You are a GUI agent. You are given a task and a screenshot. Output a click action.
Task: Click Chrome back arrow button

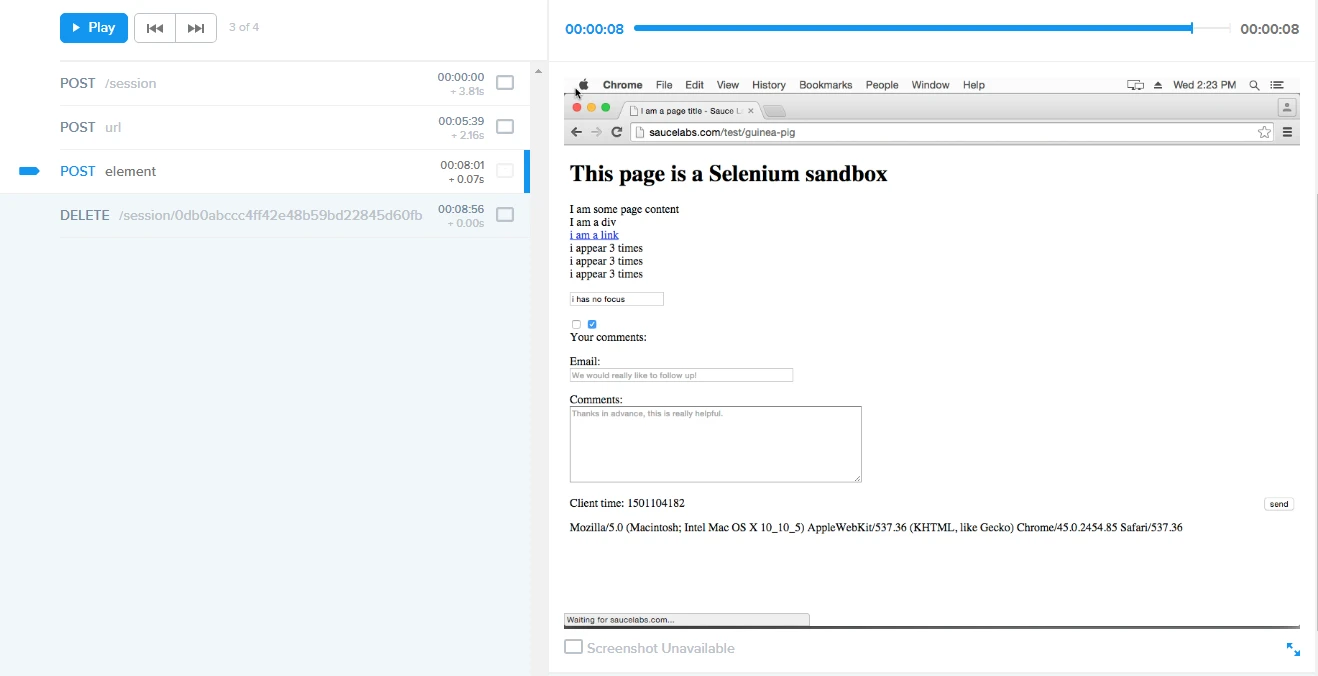click(576, 132)
